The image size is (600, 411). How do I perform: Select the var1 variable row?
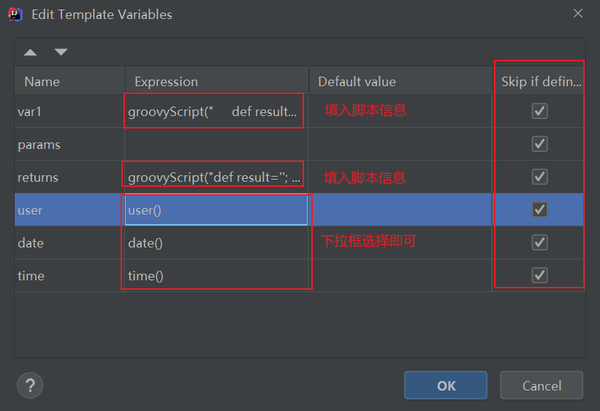tap(299, 111)
